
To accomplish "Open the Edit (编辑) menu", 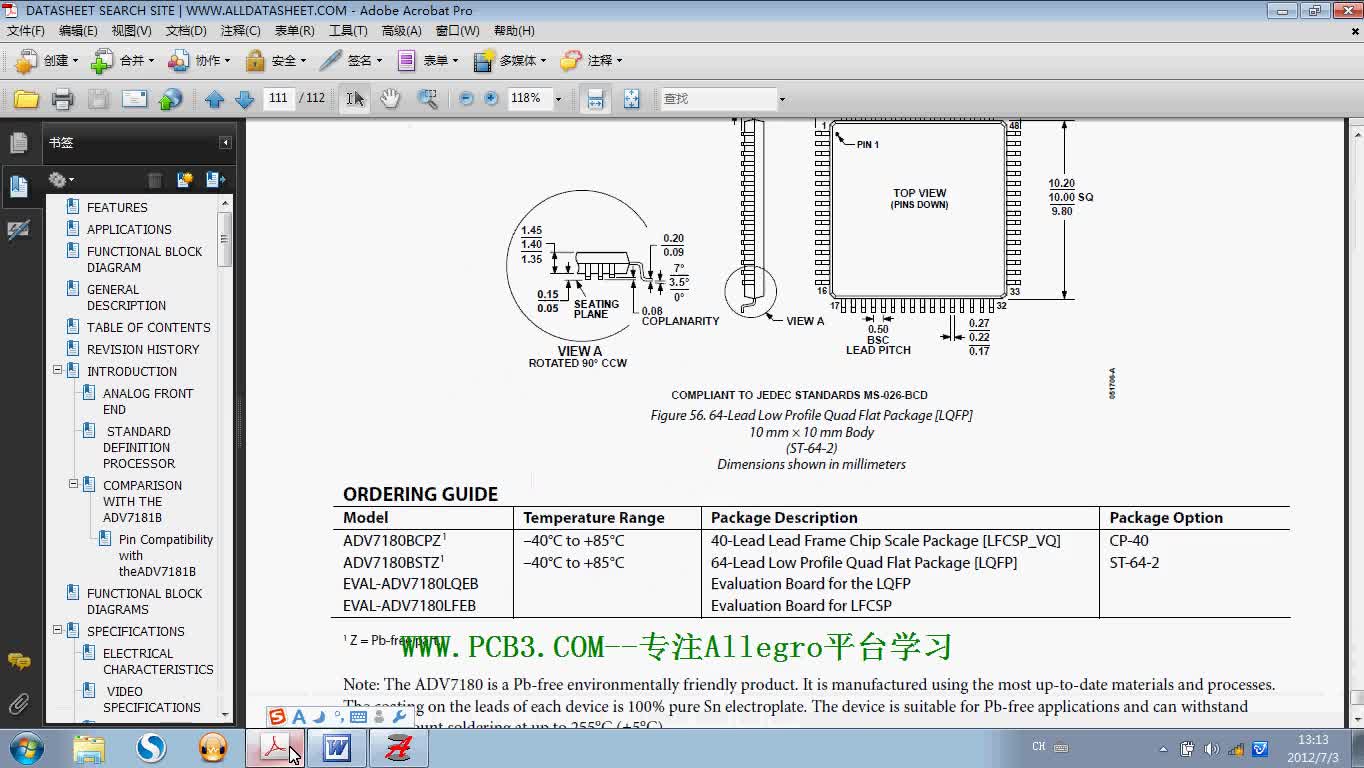I will (78, 31).
